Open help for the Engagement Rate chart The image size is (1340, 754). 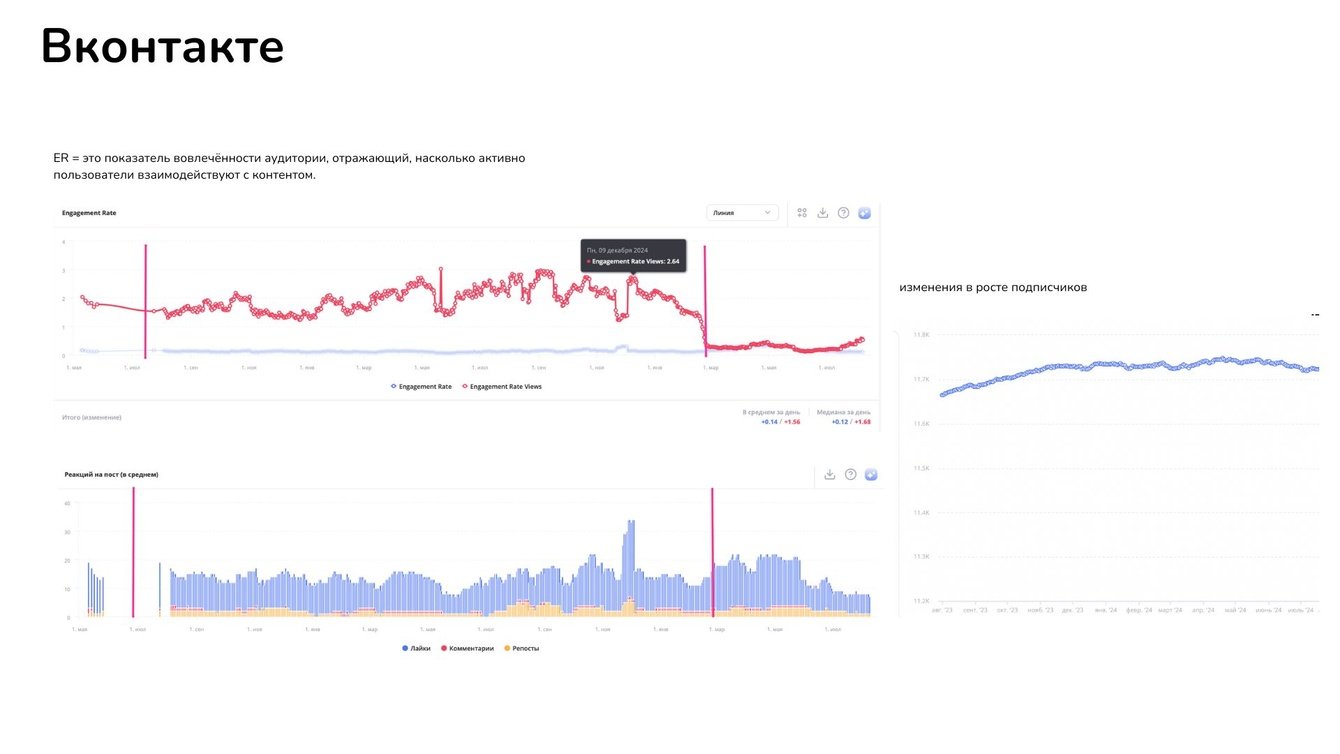(844, 213)
